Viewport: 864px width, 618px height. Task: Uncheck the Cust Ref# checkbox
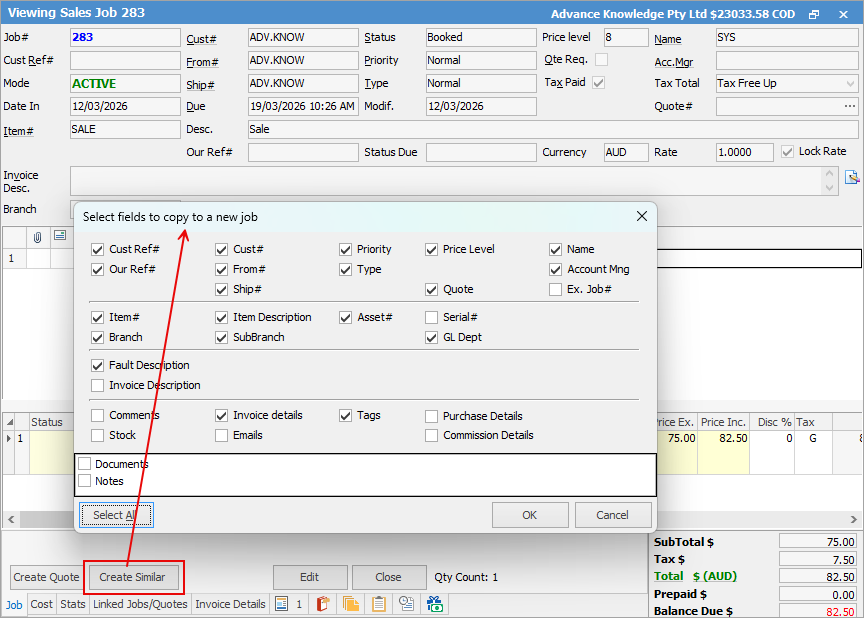point(98,250)
